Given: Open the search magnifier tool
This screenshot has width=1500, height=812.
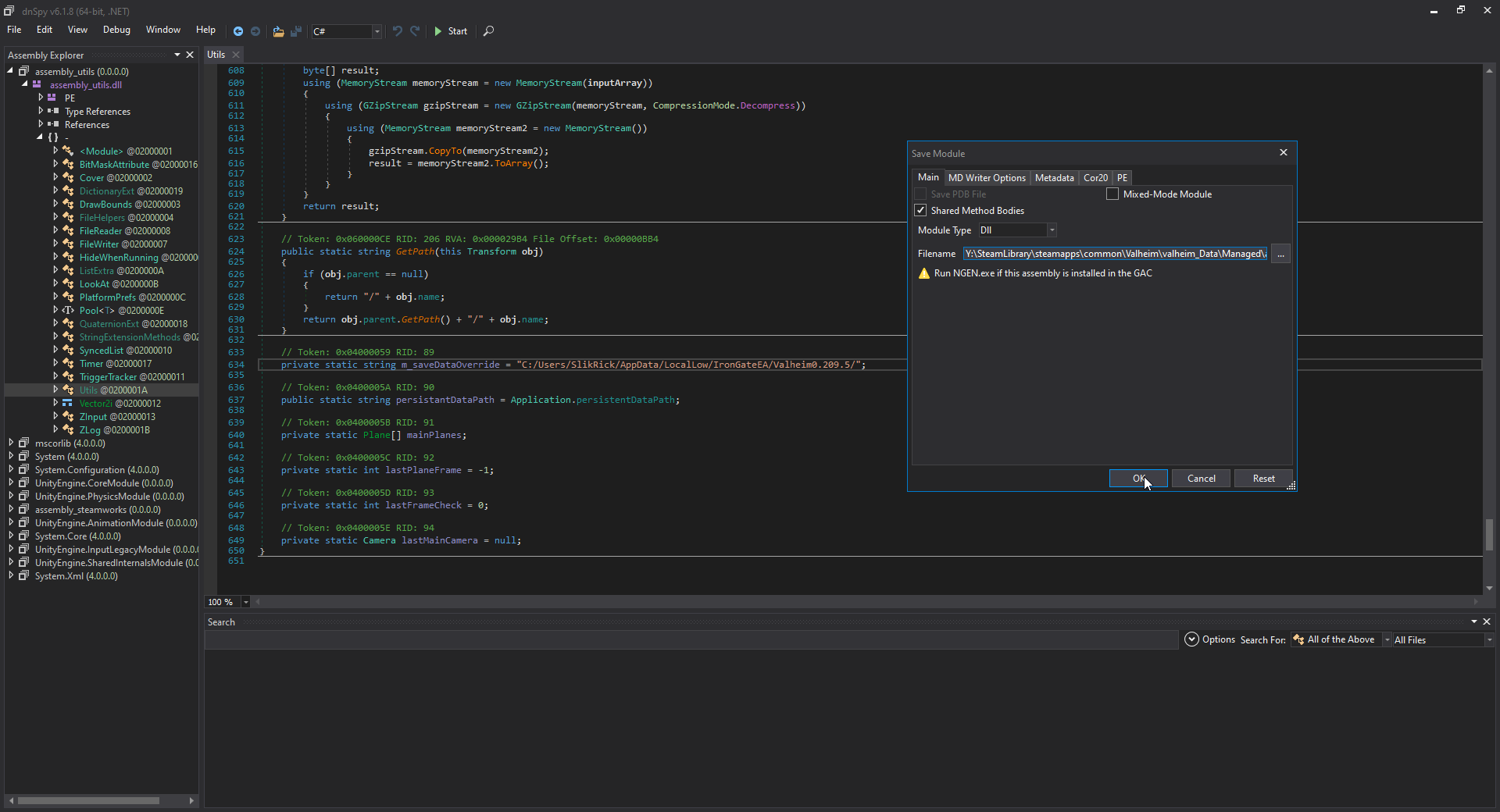Looking at the screenshot, I should [x=488, y=31].
